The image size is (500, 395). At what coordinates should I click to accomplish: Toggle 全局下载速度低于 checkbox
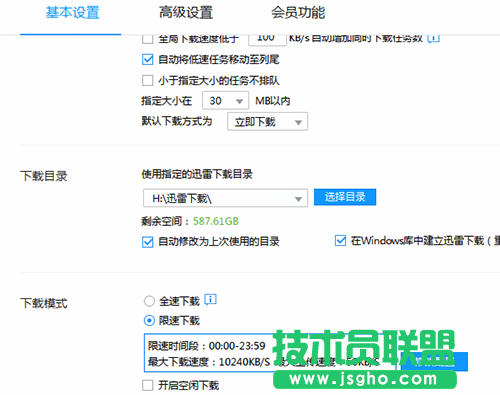tap(147, 39)
